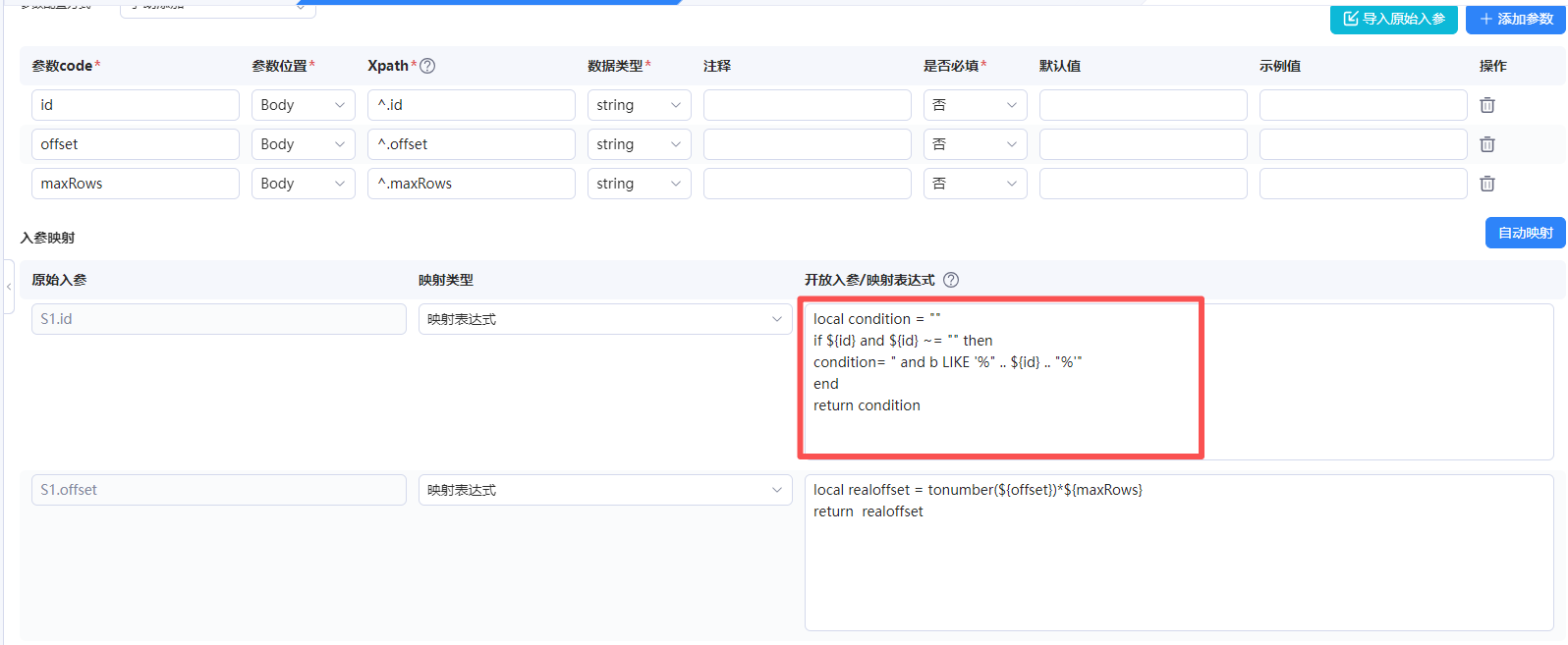Focus the 注释 field for id row
This screenshot has width=1568, height=645.
(807, 105)
